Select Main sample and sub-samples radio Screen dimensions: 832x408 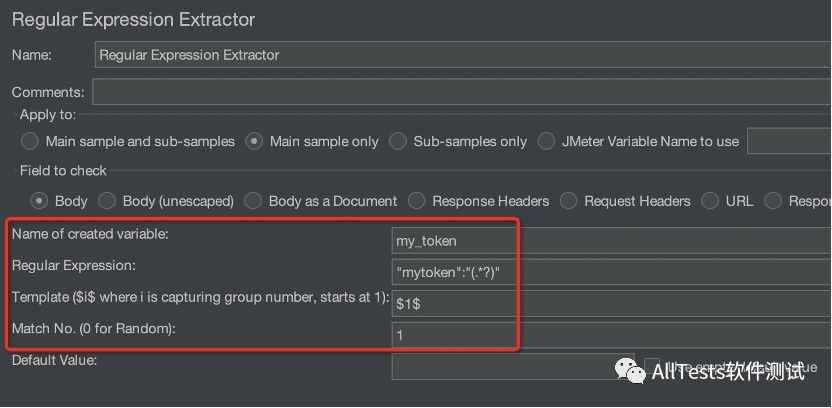tap(30, 142)
